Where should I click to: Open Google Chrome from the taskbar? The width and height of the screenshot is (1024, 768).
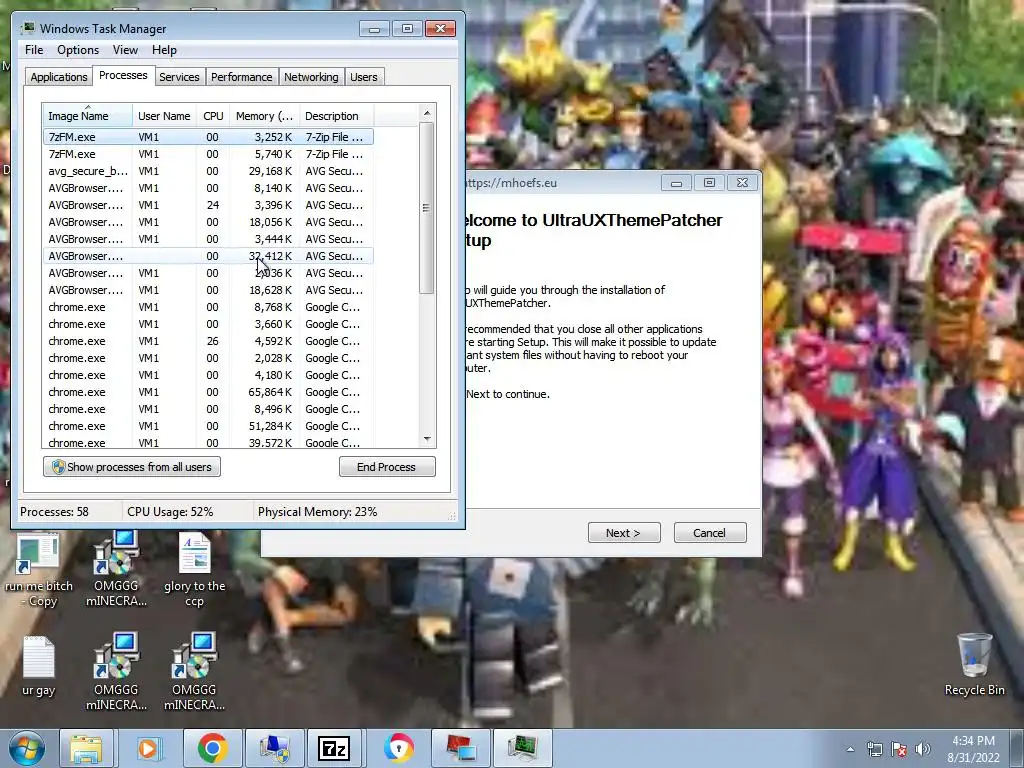(212, 748)
